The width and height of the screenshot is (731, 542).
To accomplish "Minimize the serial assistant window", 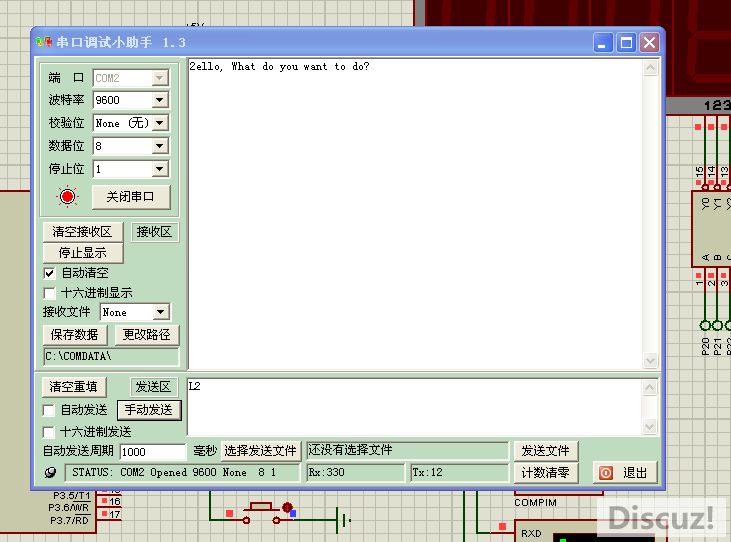I will [603, 43].
